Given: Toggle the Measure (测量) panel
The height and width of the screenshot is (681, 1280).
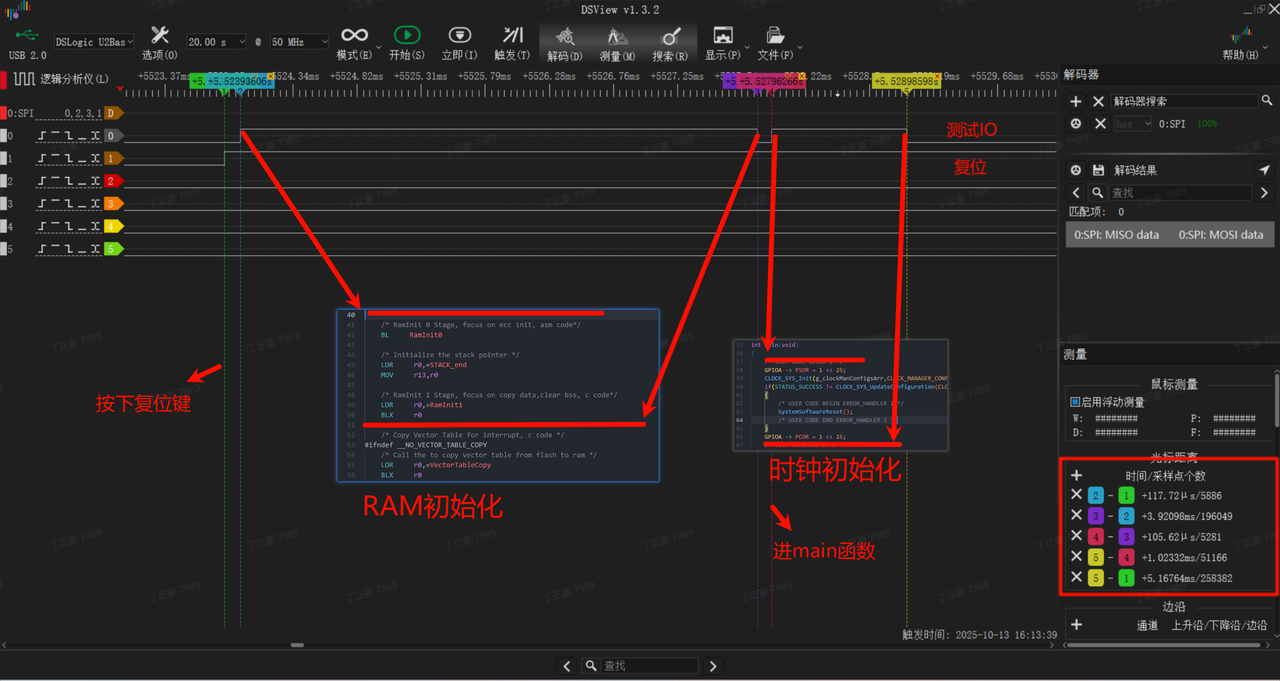Looking at the screenshot, I should (x=617, y=37).
